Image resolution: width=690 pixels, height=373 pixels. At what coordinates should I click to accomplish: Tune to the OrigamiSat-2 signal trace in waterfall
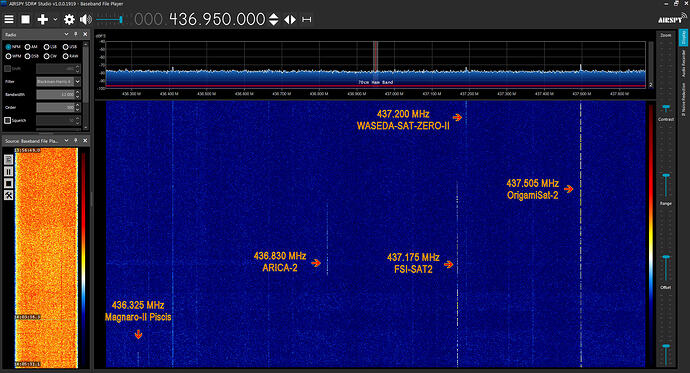(x=580, y=234)
